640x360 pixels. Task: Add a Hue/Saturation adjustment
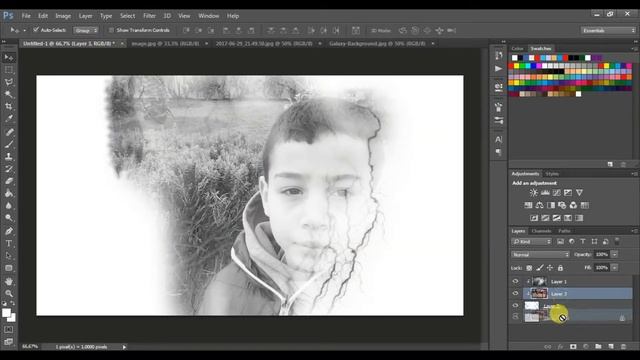coord(528,205)
